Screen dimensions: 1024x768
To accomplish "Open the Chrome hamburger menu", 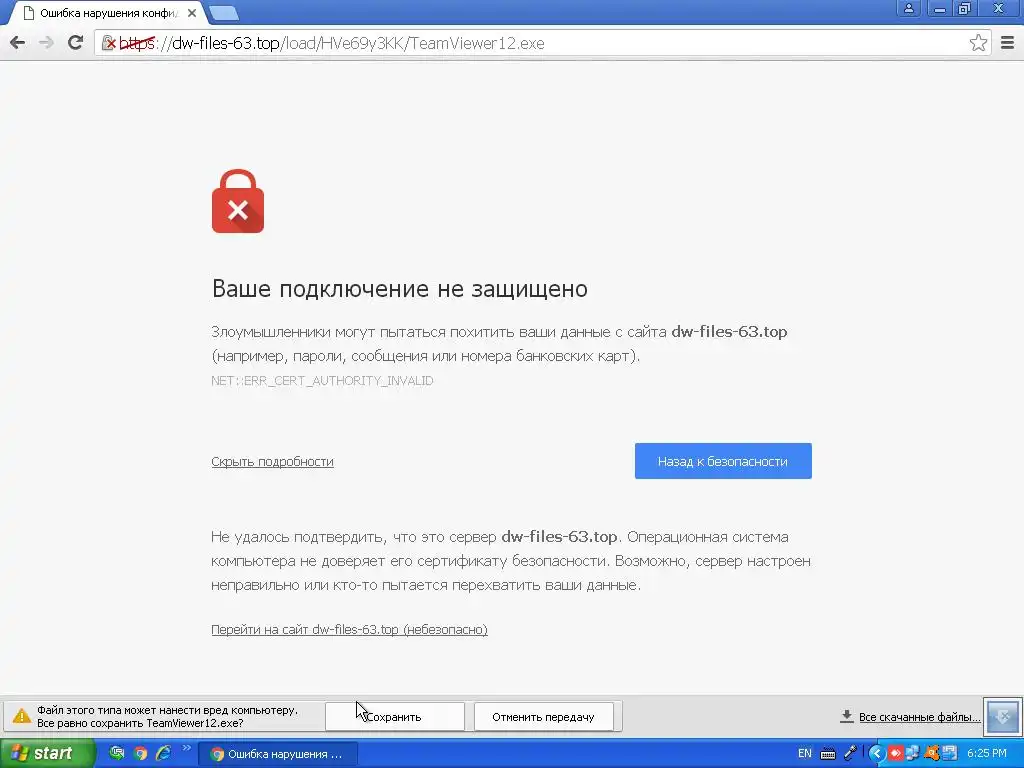I will pyautogui.click(x=1008, y=43).
